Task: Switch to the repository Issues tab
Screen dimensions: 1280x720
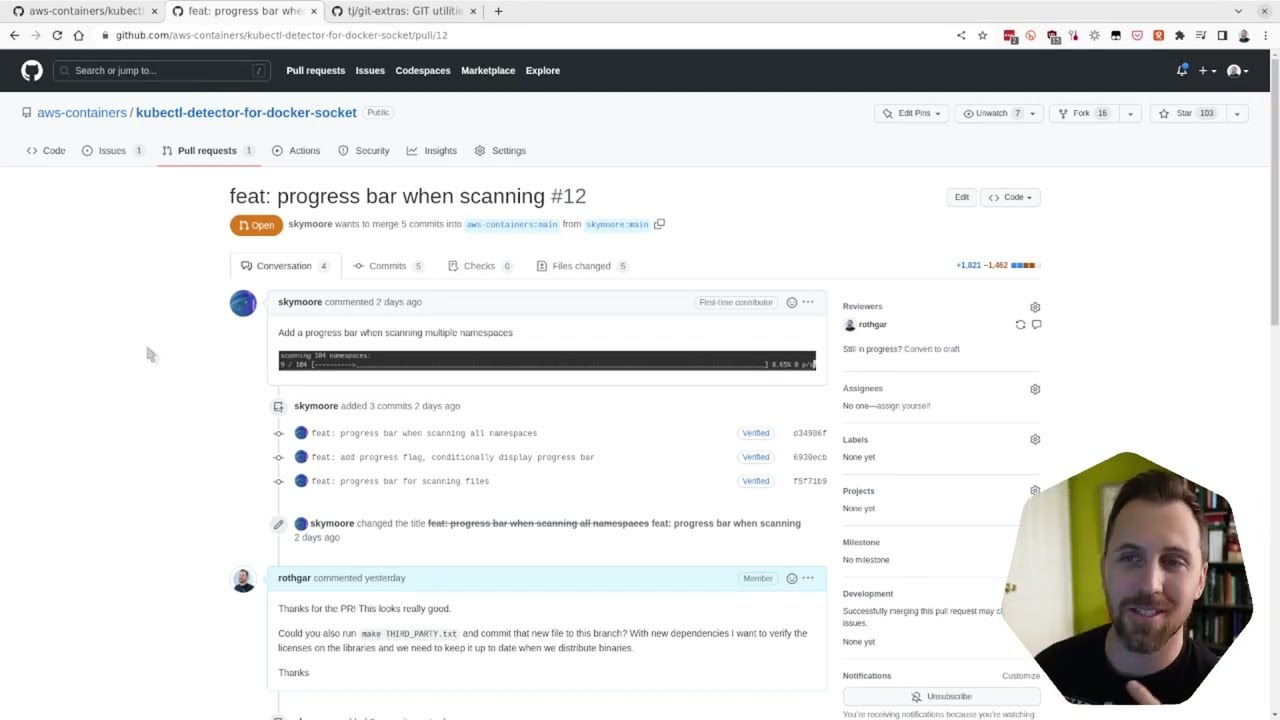Action: pyautogui.click(x=112, y=151)
